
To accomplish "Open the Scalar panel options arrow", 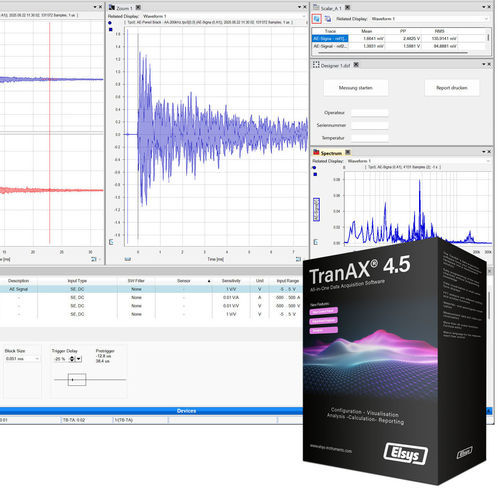I will pyautogui.click(x=484, y=7).
